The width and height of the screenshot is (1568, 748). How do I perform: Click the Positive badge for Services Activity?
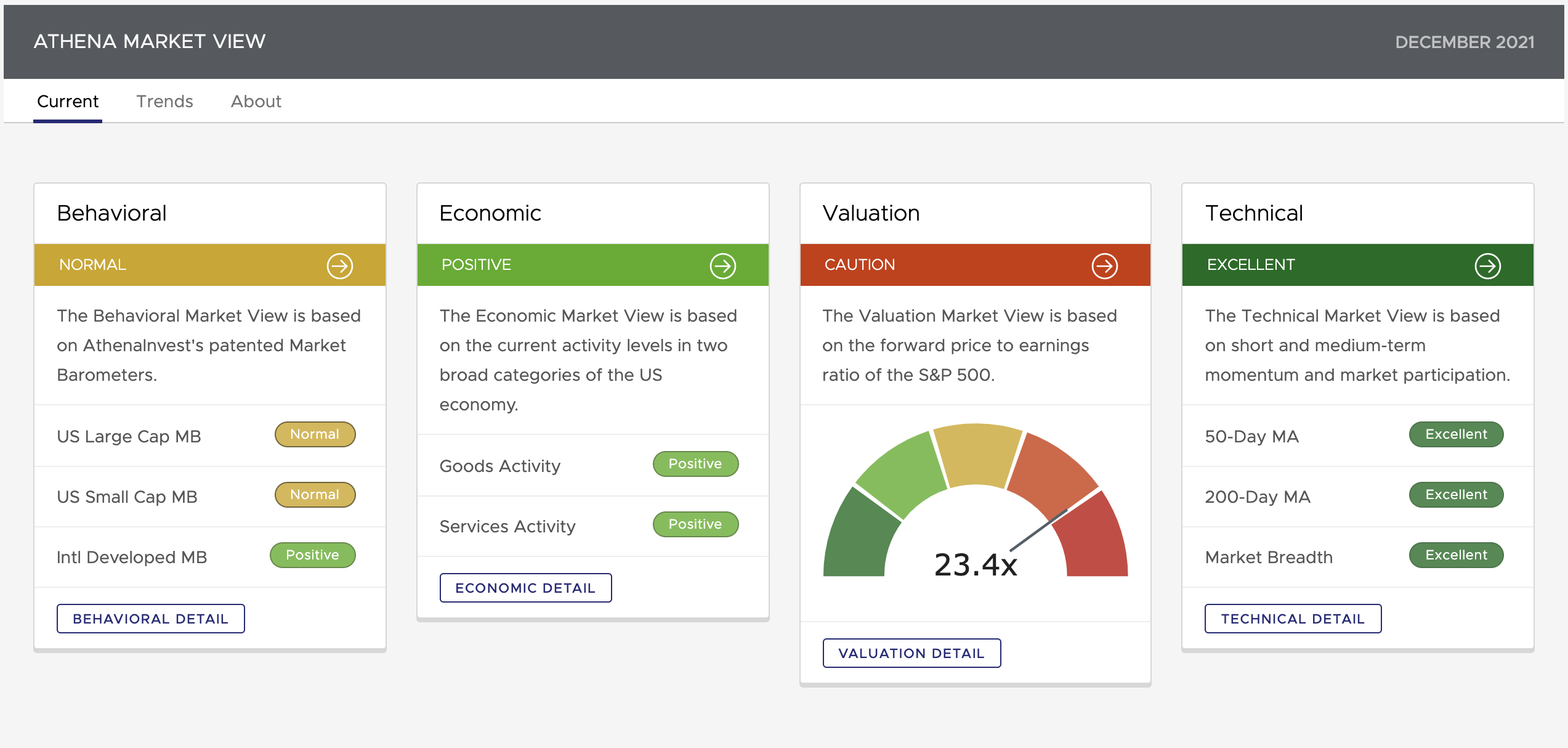695,524
